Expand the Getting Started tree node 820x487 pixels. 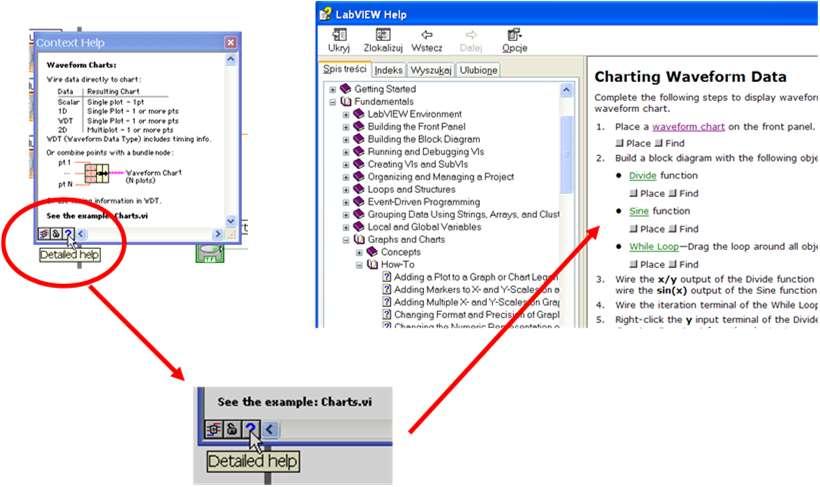(333, 89)
